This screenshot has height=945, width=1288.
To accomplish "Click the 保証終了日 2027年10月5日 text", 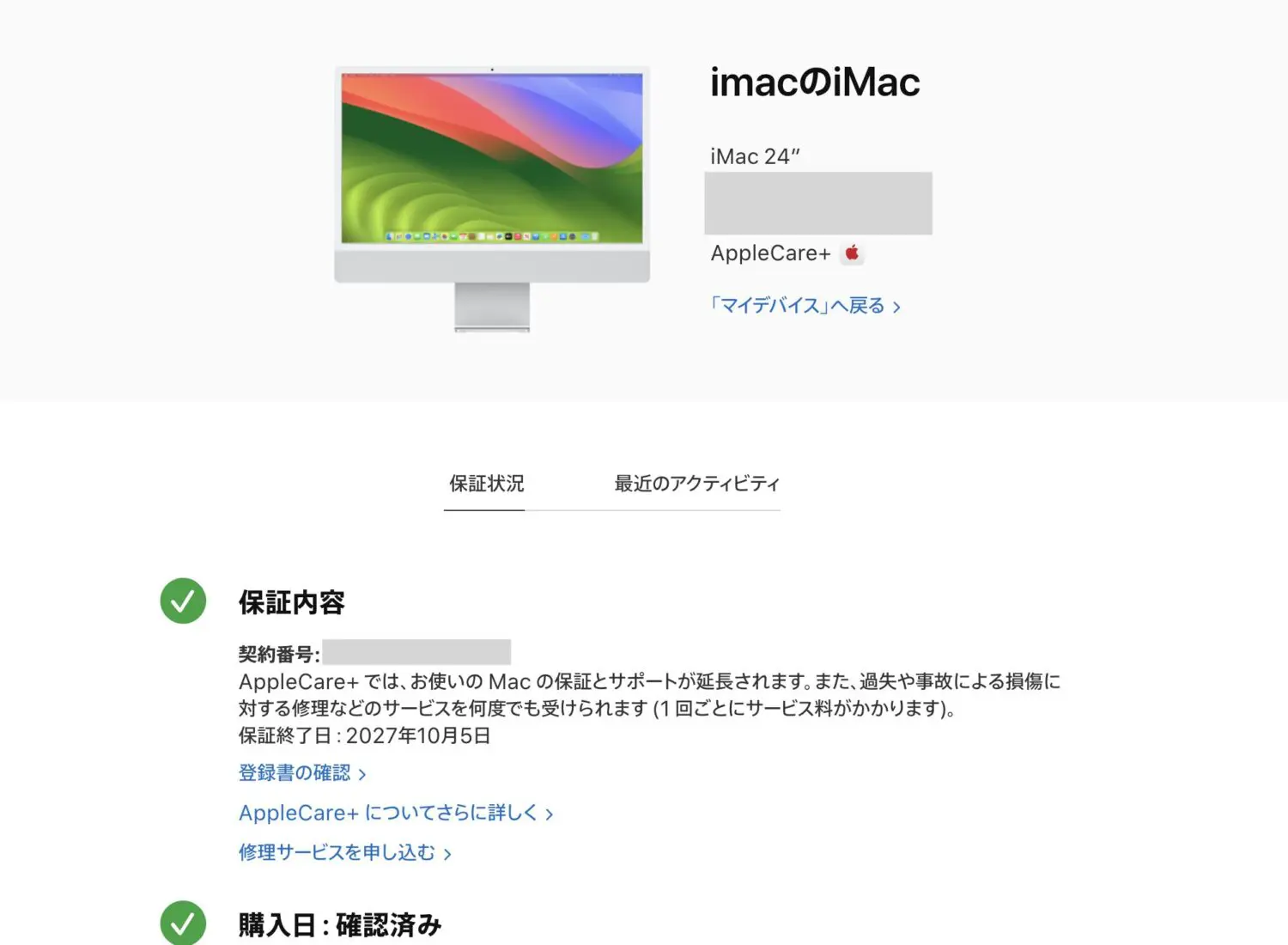I will 364,735.
